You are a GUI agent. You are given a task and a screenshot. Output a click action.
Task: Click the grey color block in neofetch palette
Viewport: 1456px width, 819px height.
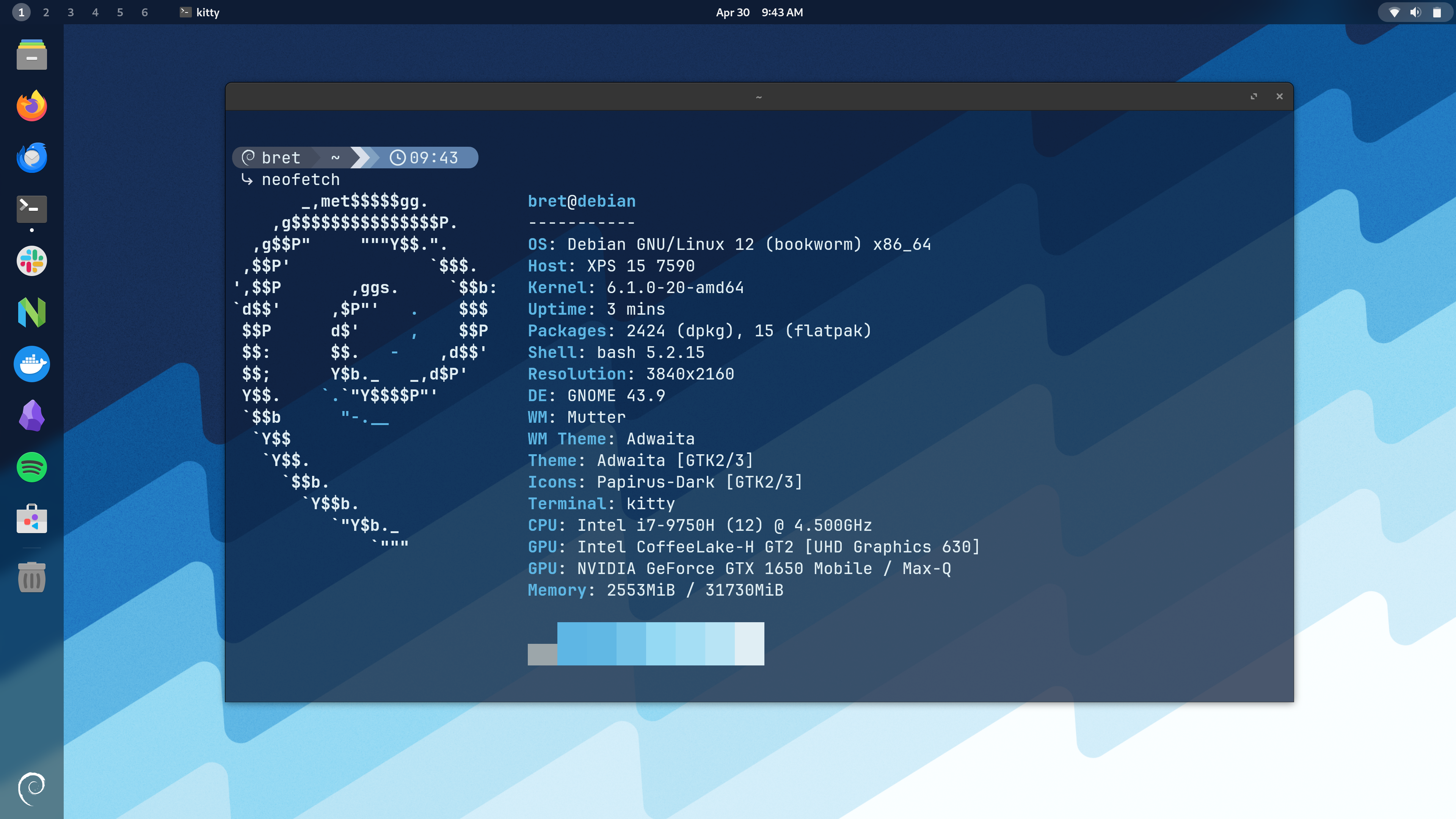[542, 654]
